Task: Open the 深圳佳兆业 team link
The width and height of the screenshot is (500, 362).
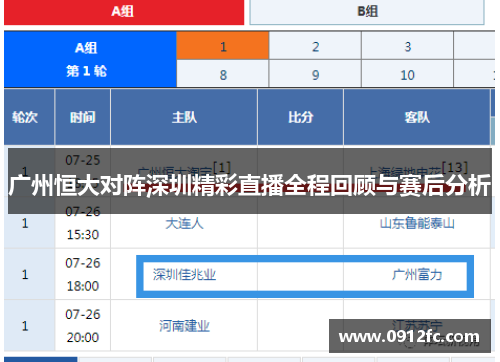Action: (x=184, y=275)
